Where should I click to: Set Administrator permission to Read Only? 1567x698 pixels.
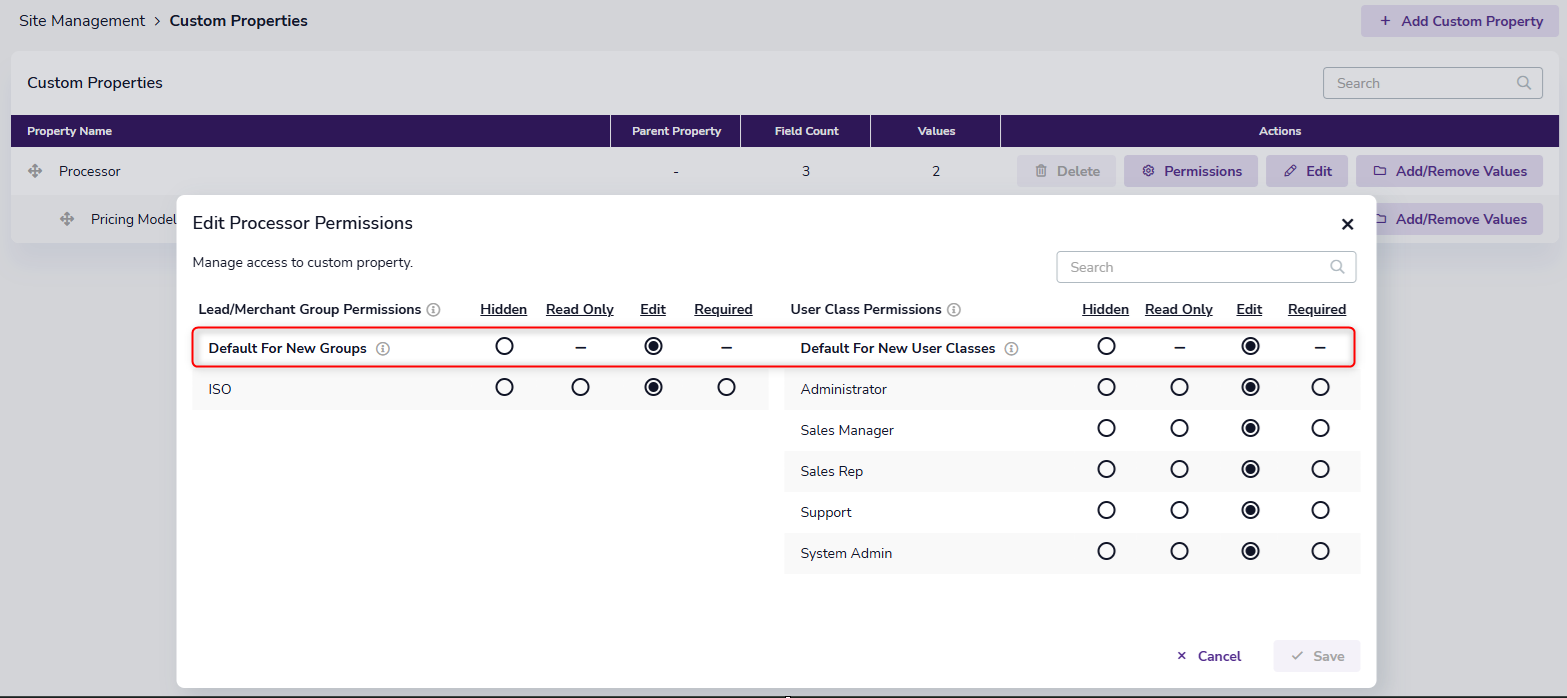(x=1179, y=387)
